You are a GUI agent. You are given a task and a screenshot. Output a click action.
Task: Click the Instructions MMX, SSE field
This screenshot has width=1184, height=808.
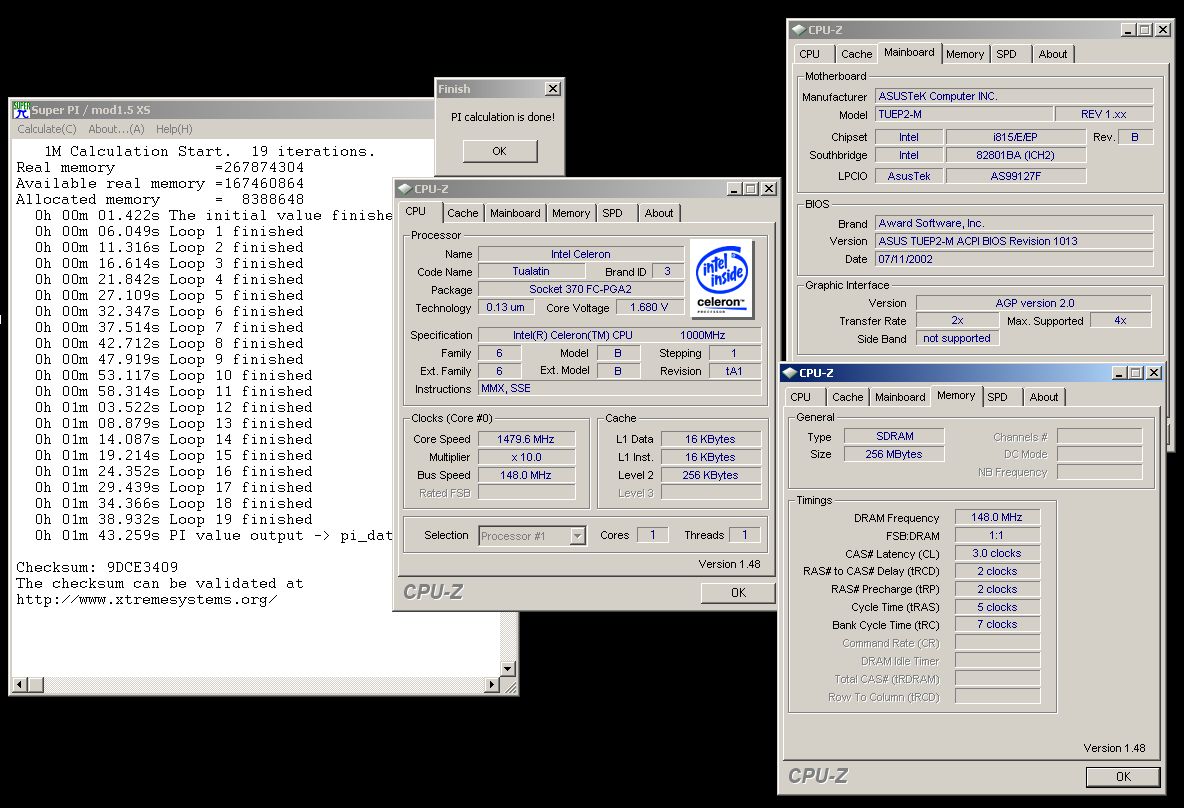pos(620,389)
